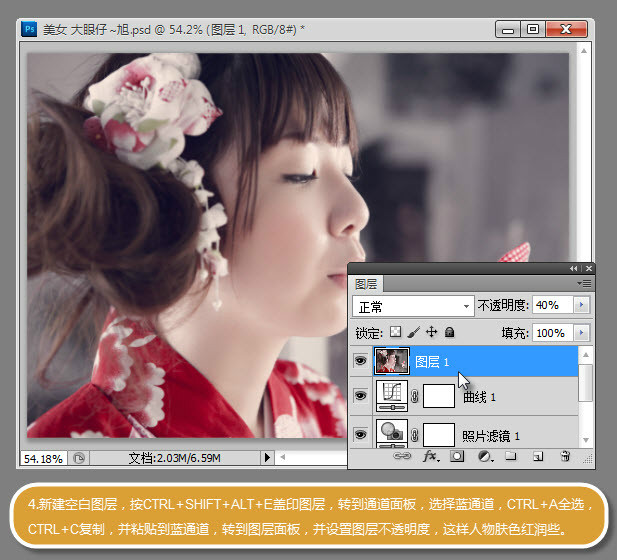Open the fx layer style menu
617x560 pixels.
pyautogui.click(x=431, y=457)
